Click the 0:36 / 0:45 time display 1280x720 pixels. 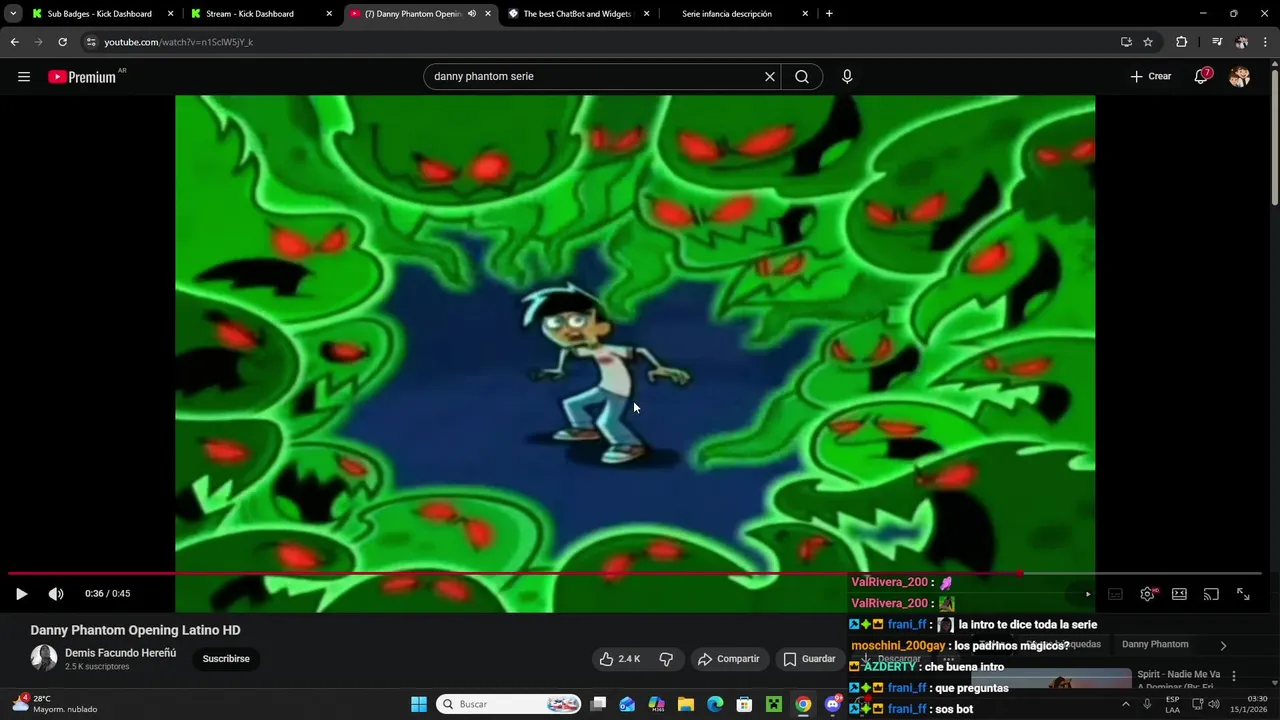pos(108,594)
